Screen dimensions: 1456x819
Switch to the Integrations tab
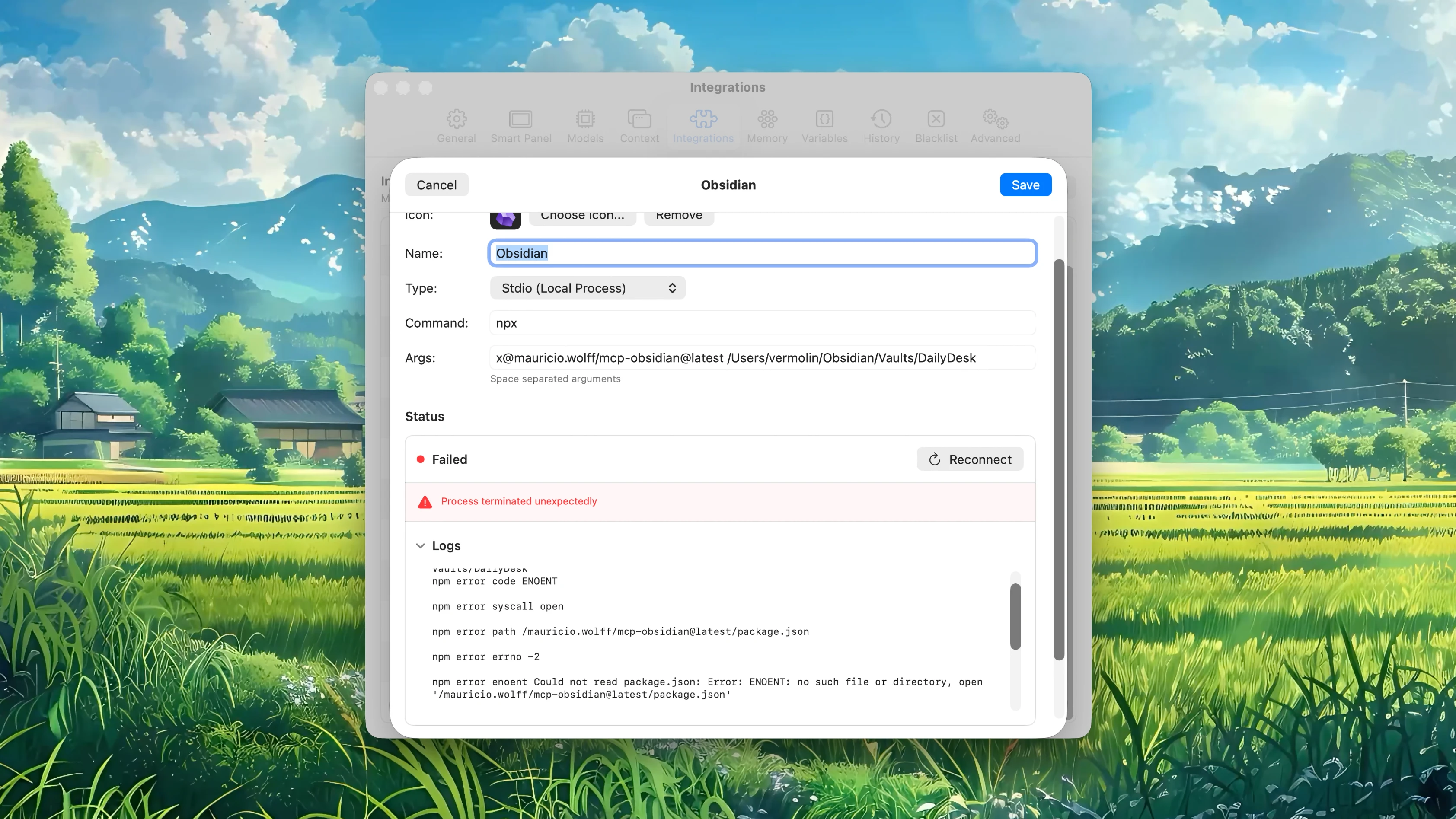703,125
